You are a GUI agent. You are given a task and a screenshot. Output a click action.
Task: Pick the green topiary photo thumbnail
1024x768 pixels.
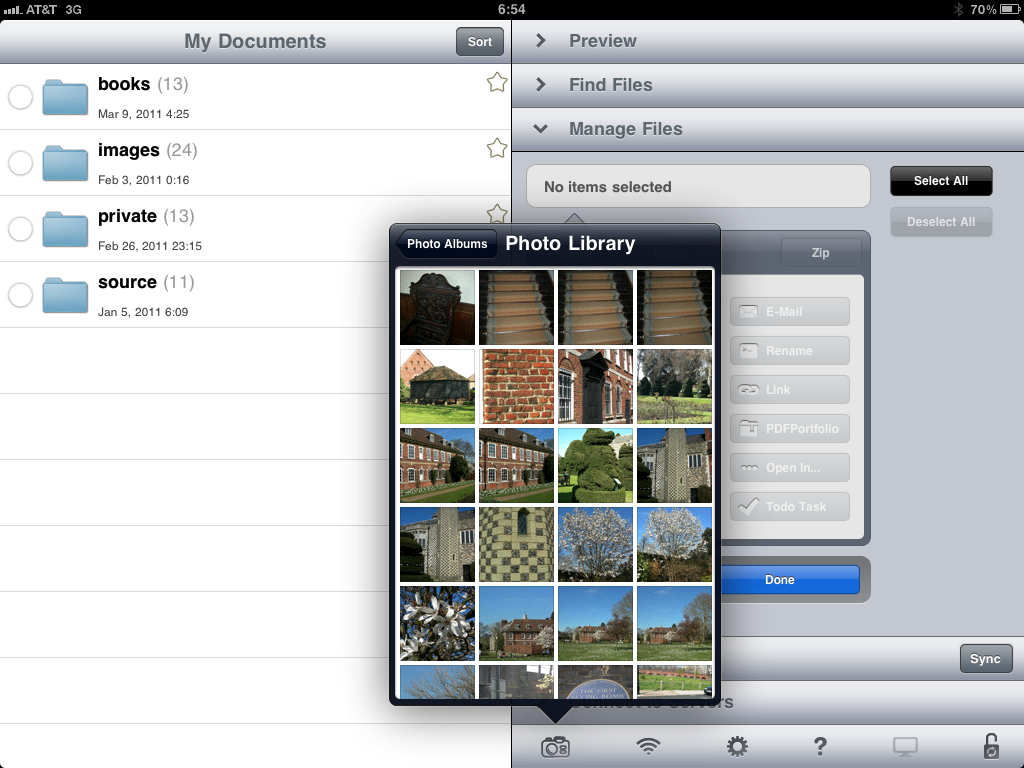pyautogui.click(x=595, y=465)
